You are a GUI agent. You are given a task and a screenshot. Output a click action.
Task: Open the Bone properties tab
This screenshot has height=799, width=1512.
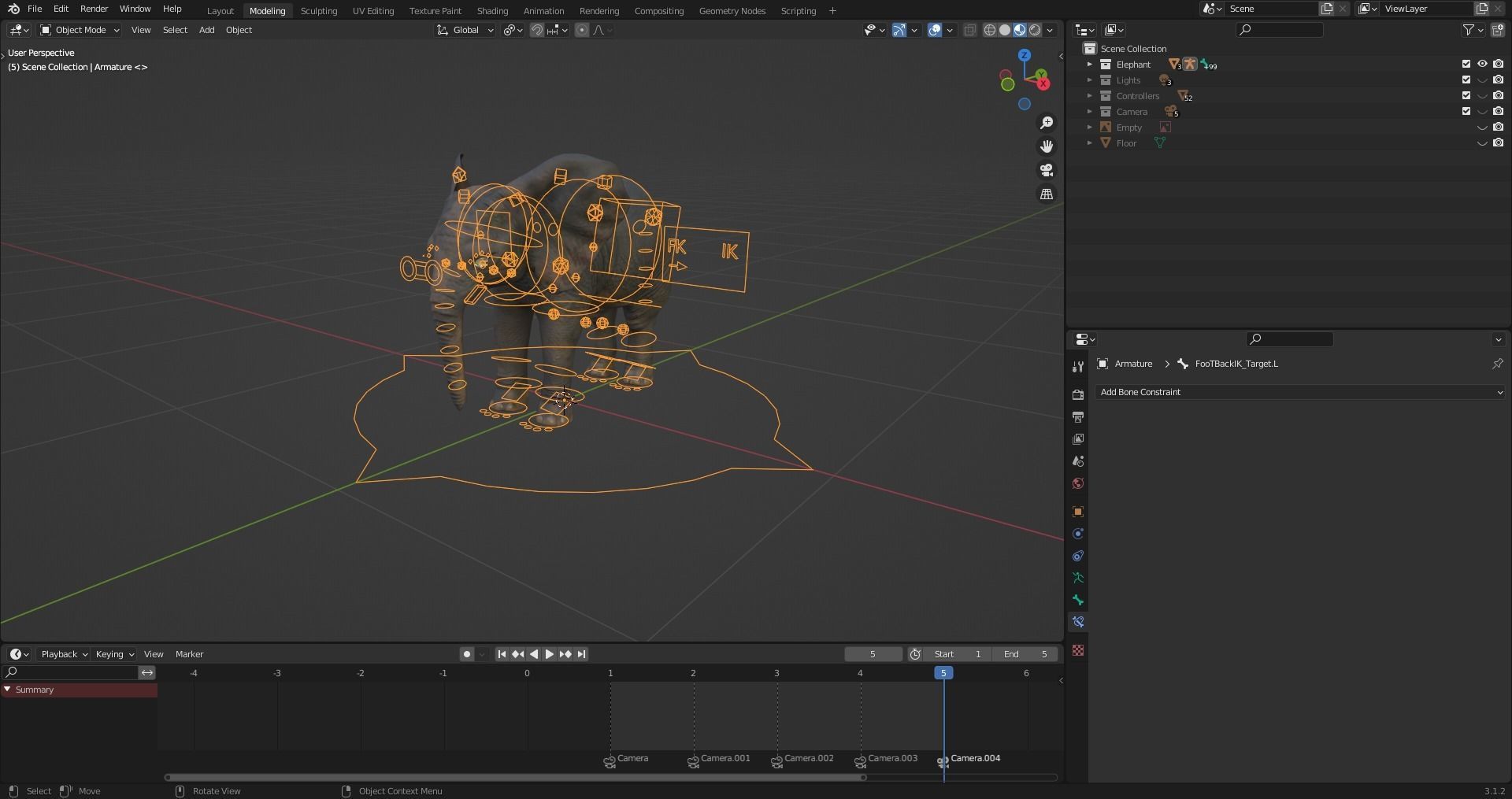1078,600
